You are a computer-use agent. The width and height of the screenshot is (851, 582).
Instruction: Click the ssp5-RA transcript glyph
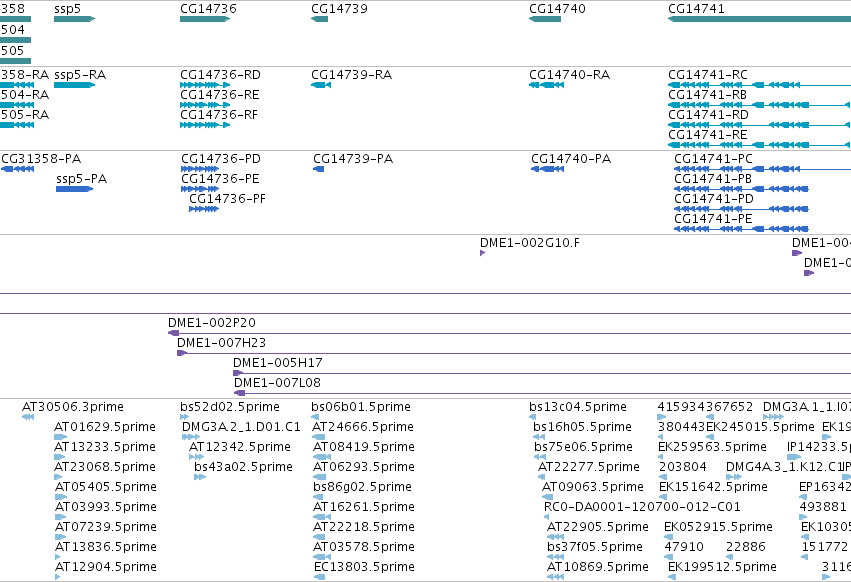pyautogui.click(x=74, y=85)
